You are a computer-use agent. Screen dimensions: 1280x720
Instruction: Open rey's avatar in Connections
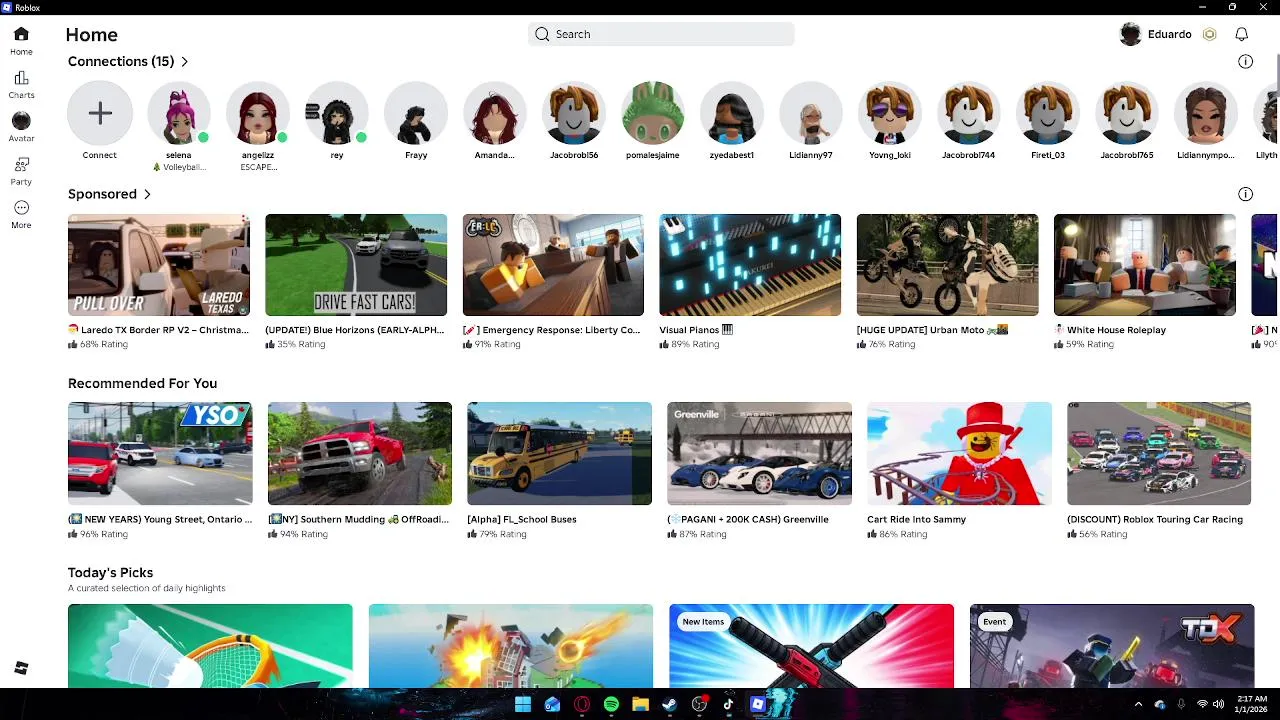click(x=337, y=114)
